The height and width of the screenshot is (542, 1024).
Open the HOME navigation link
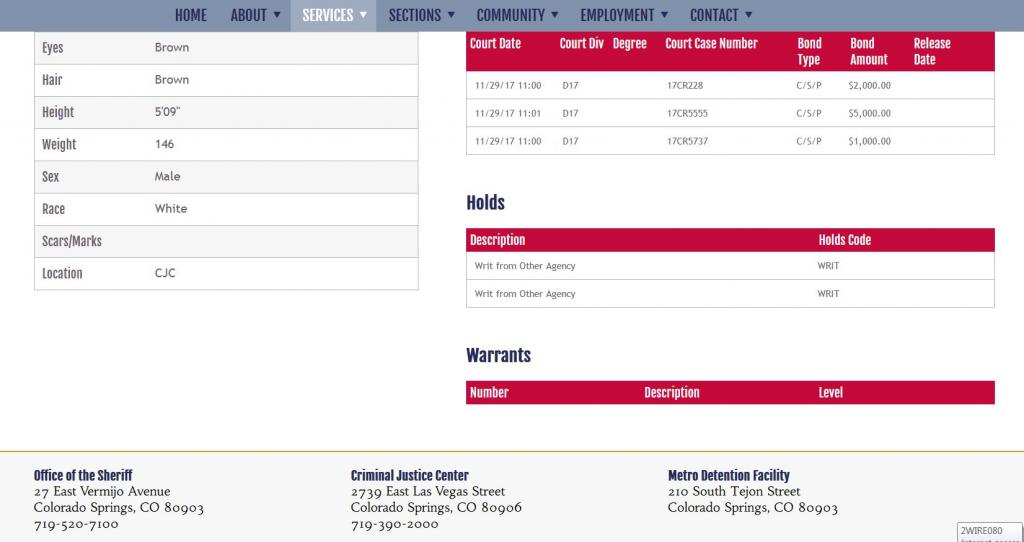[x=190, y=15]
